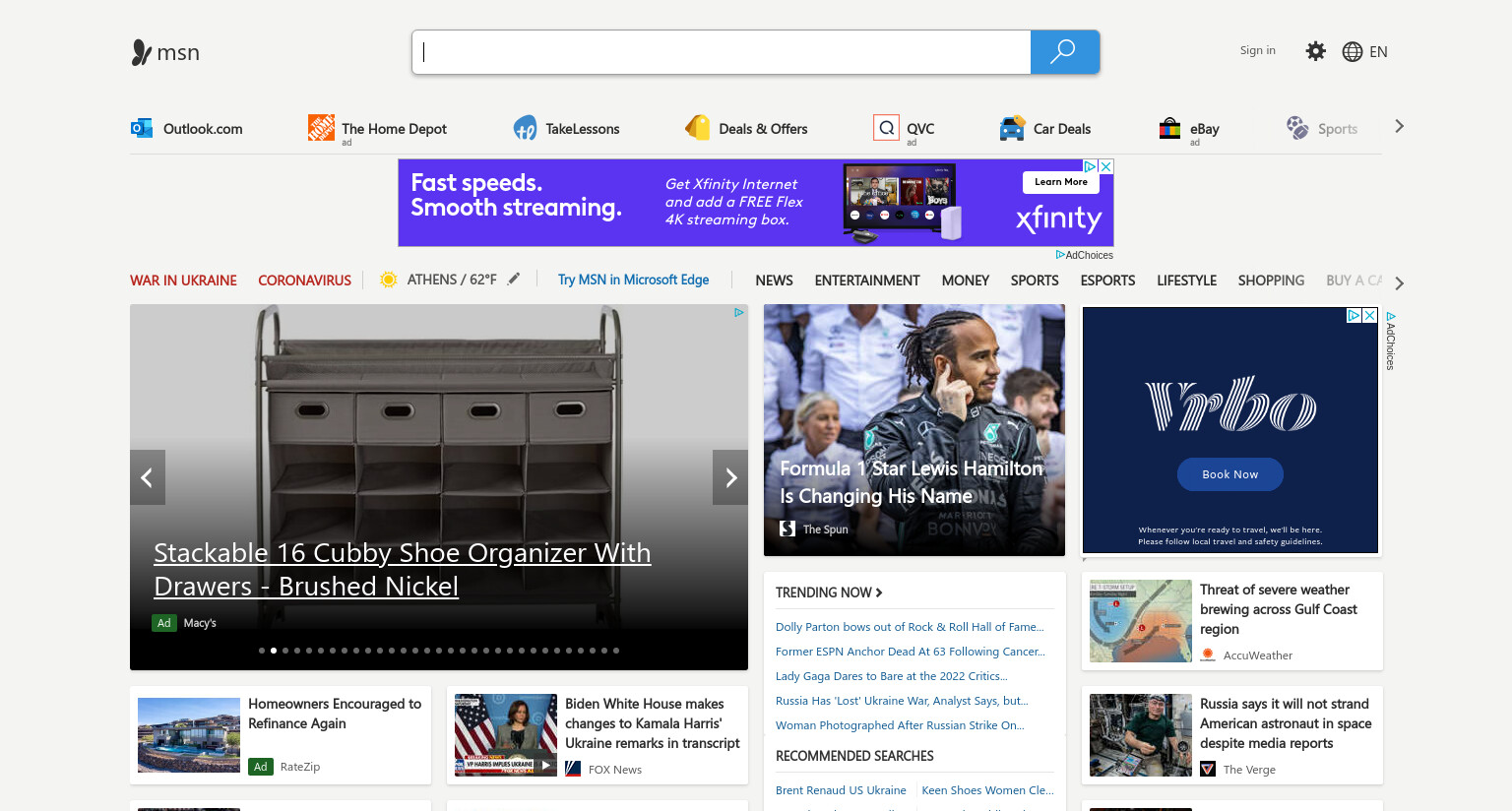Open Gulf Coast severe weather map thumbnail

(x=1141, y=621)
